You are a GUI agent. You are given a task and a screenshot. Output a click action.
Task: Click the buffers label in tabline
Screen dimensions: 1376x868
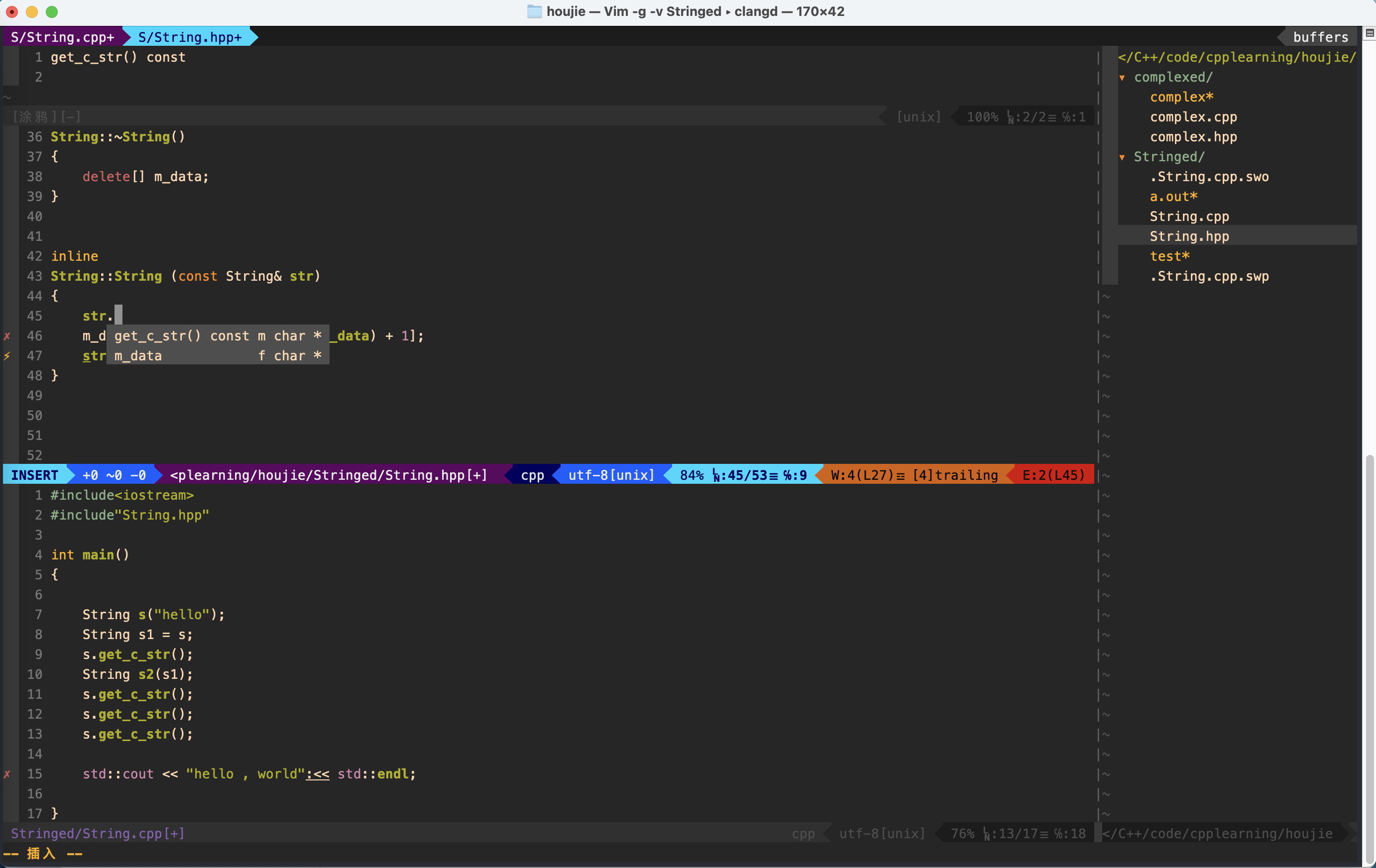click(1321, 37)
